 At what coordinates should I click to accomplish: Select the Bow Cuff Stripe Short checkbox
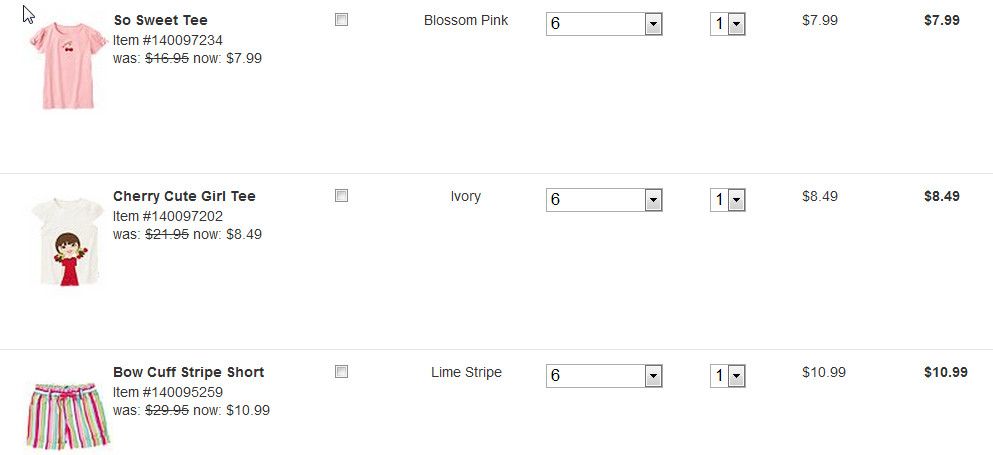pos(341,372)
